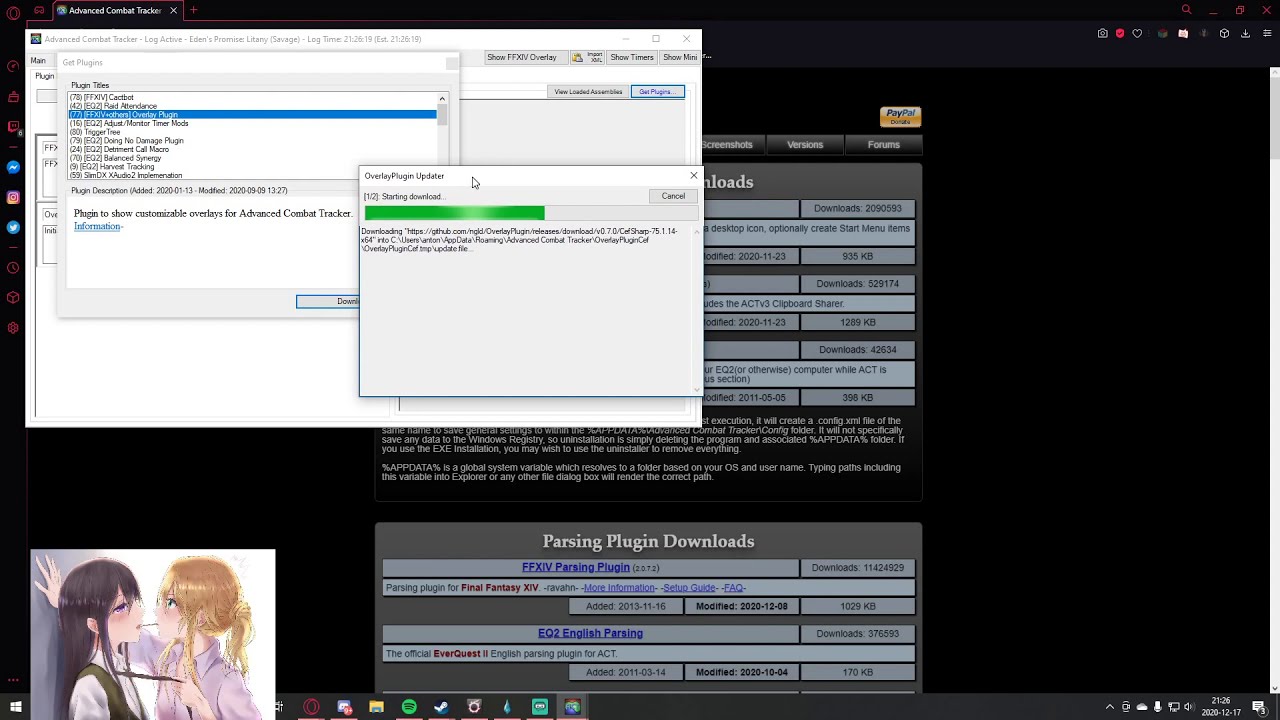The width and height of the screenshot is (1280, 720).
Task: Open History clock icon in sidebar
Action: click(13, 267)
